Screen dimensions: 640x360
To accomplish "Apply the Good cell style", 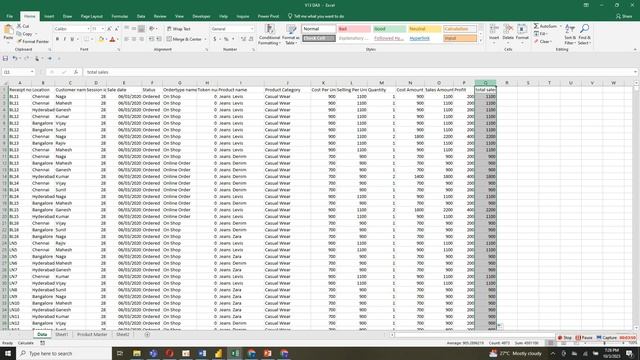I will click(389, 29).
